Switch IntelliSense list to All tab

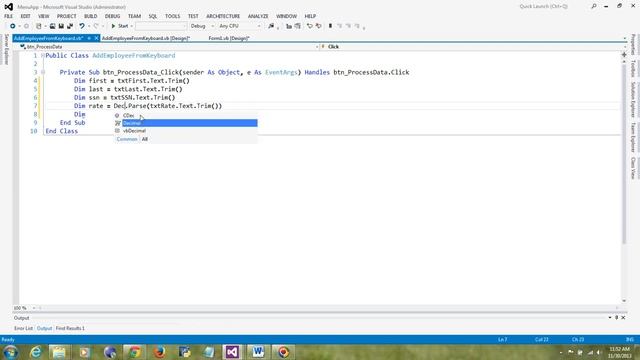pos(144,139)
